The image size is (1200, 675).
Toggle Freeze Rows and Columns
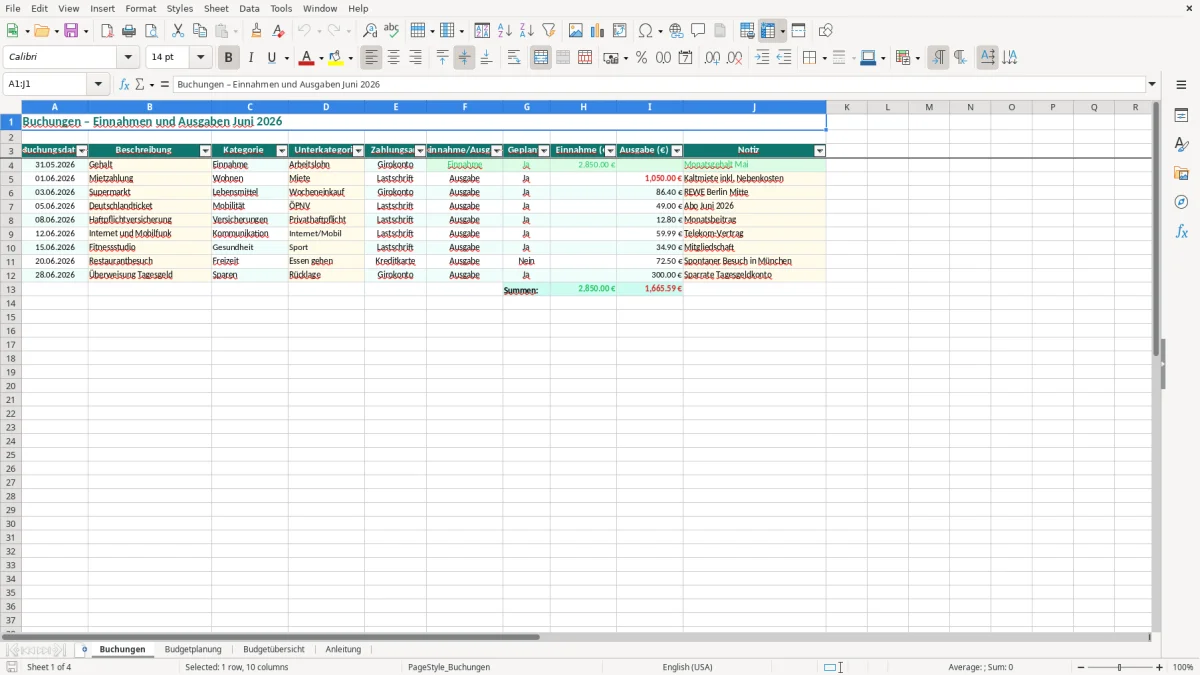click(x=768, y=31)
